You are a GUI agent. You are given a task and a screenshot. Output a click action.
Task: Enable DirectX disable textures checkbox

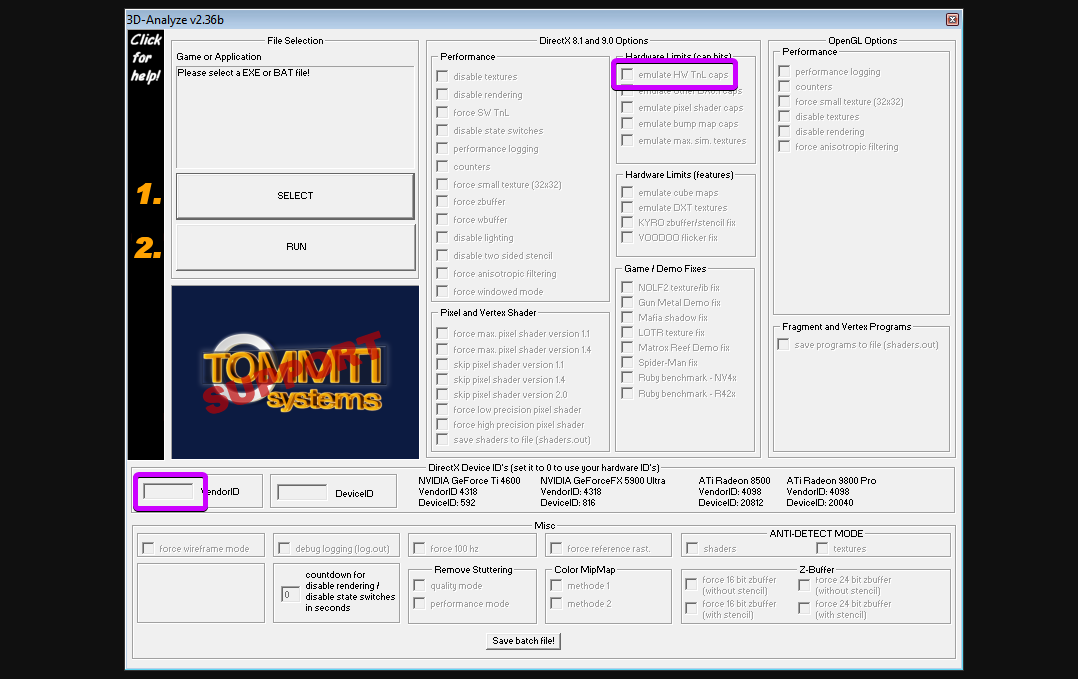[442, 76]
